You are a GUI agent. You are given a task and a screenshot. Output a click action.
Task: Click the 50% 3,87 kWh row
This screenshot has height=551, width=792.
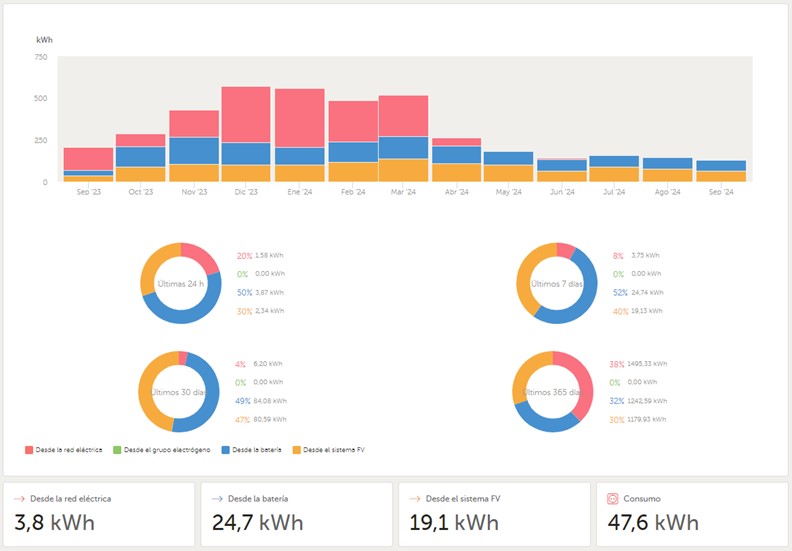pos(260,292)
